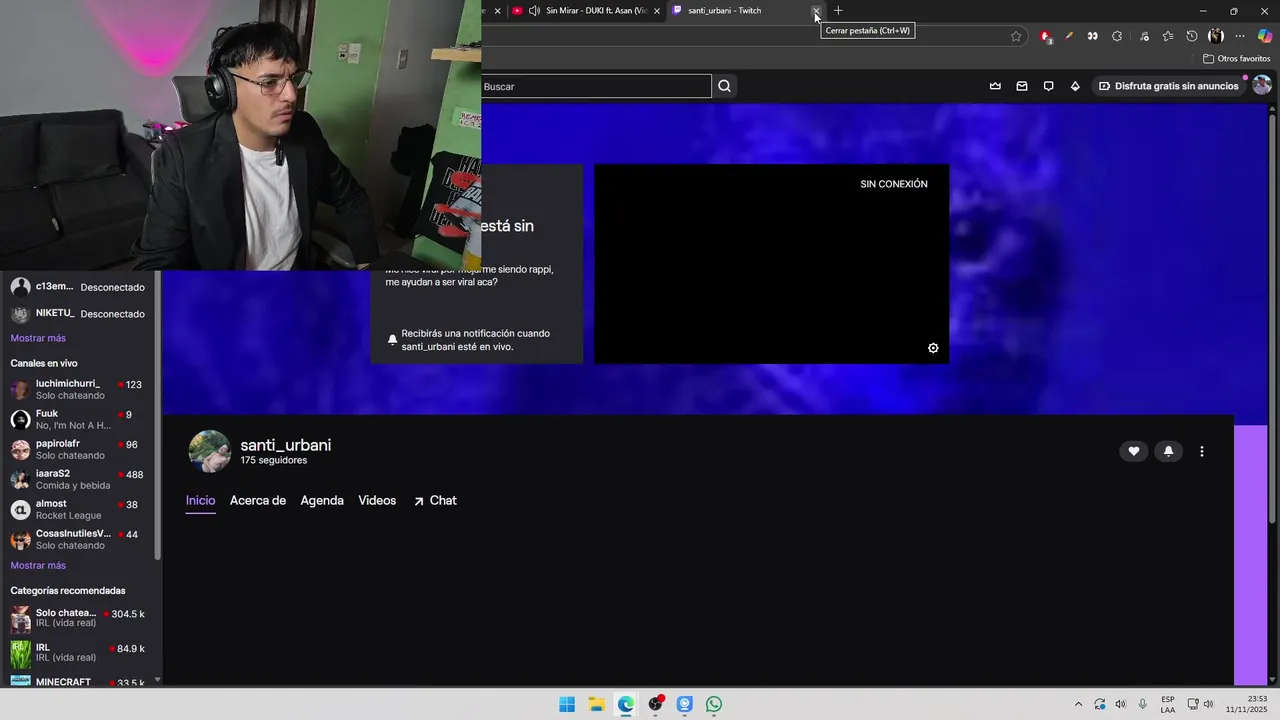Expand followed channels with first Mostrar más

pos(38,338)
